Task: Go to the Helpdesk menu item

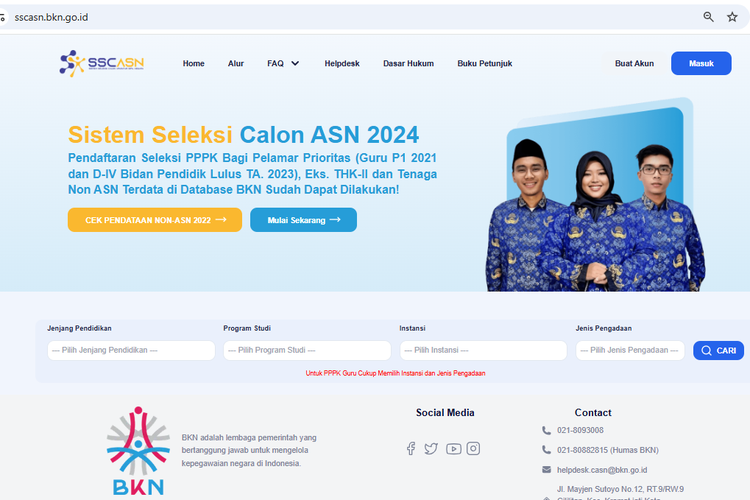Action: 342,63
